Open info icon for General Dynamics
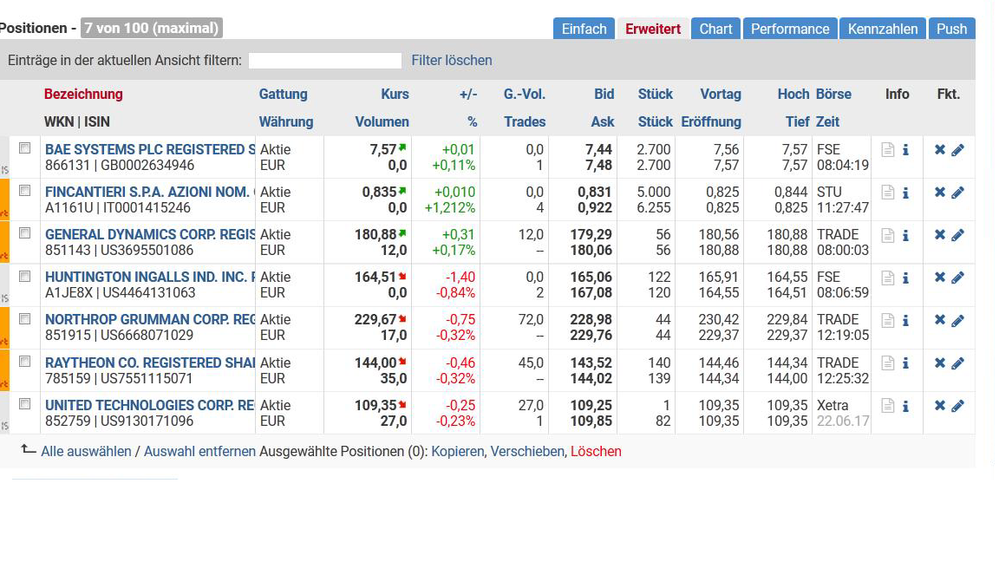 [x=906, y=236]
